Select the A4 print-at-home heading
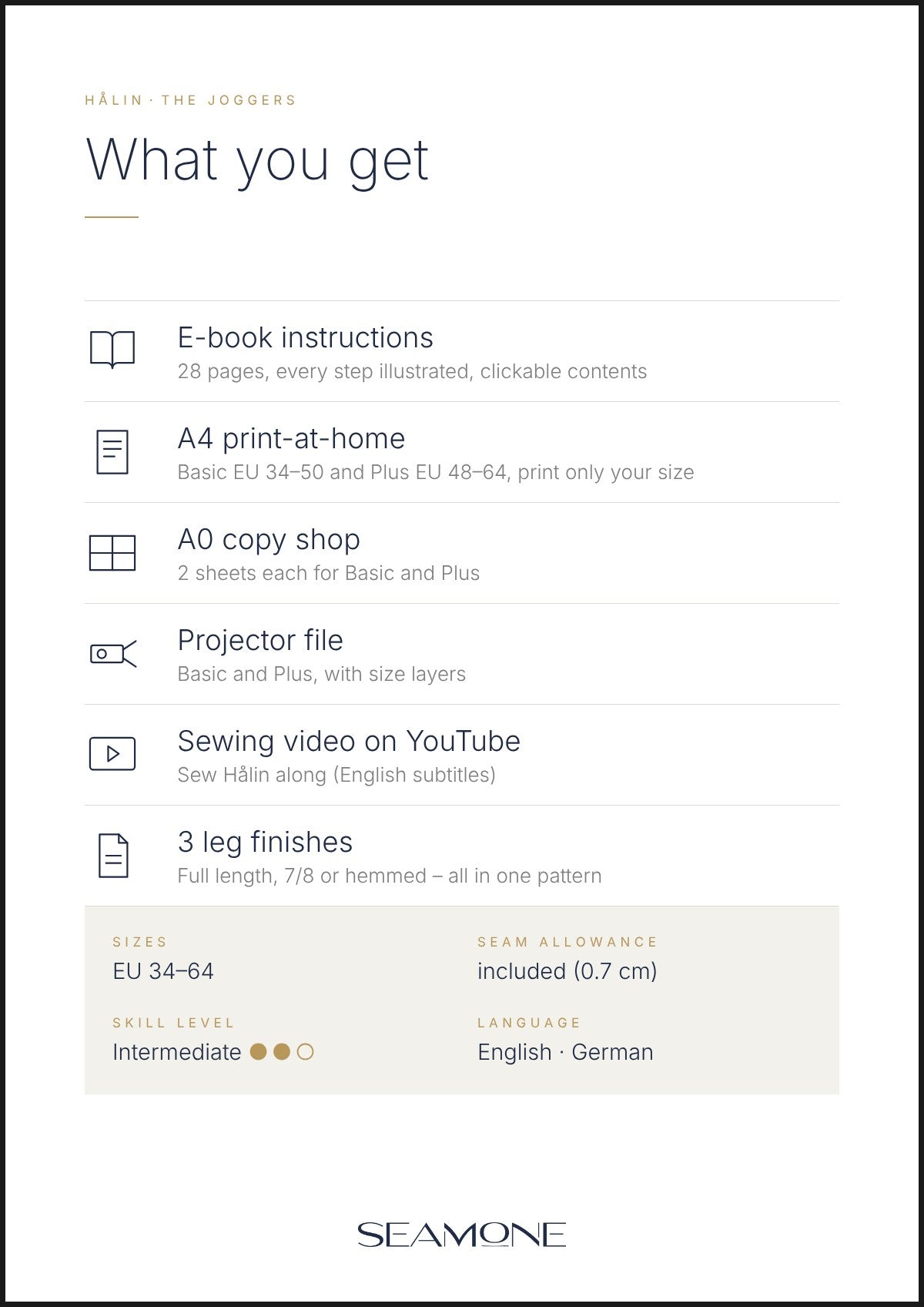The height and width of the screenshot is (1307, 924). tap(291, 439)
